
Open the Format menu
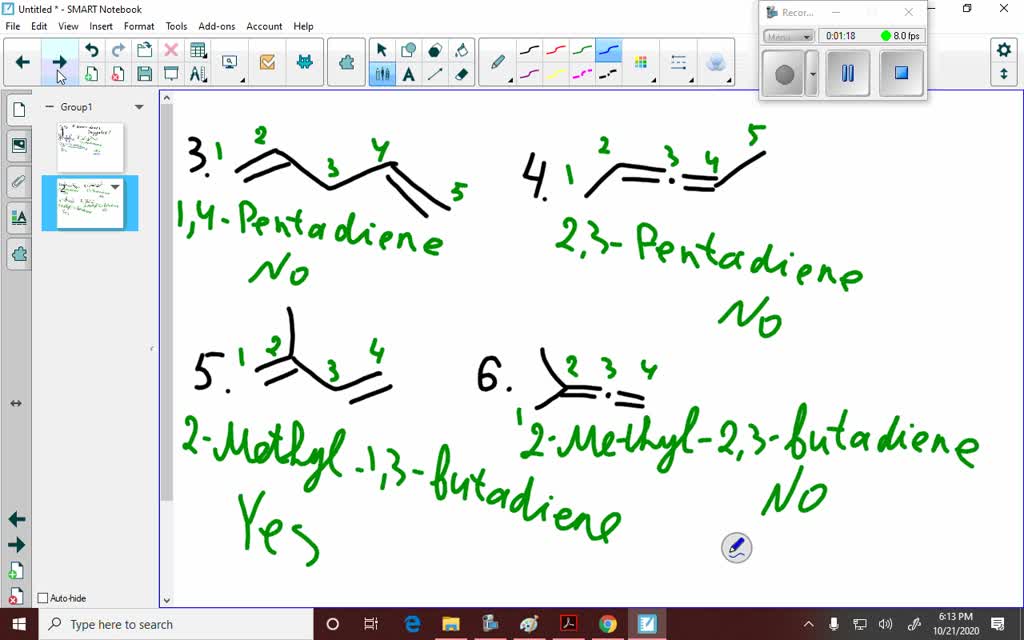point(139,26)
